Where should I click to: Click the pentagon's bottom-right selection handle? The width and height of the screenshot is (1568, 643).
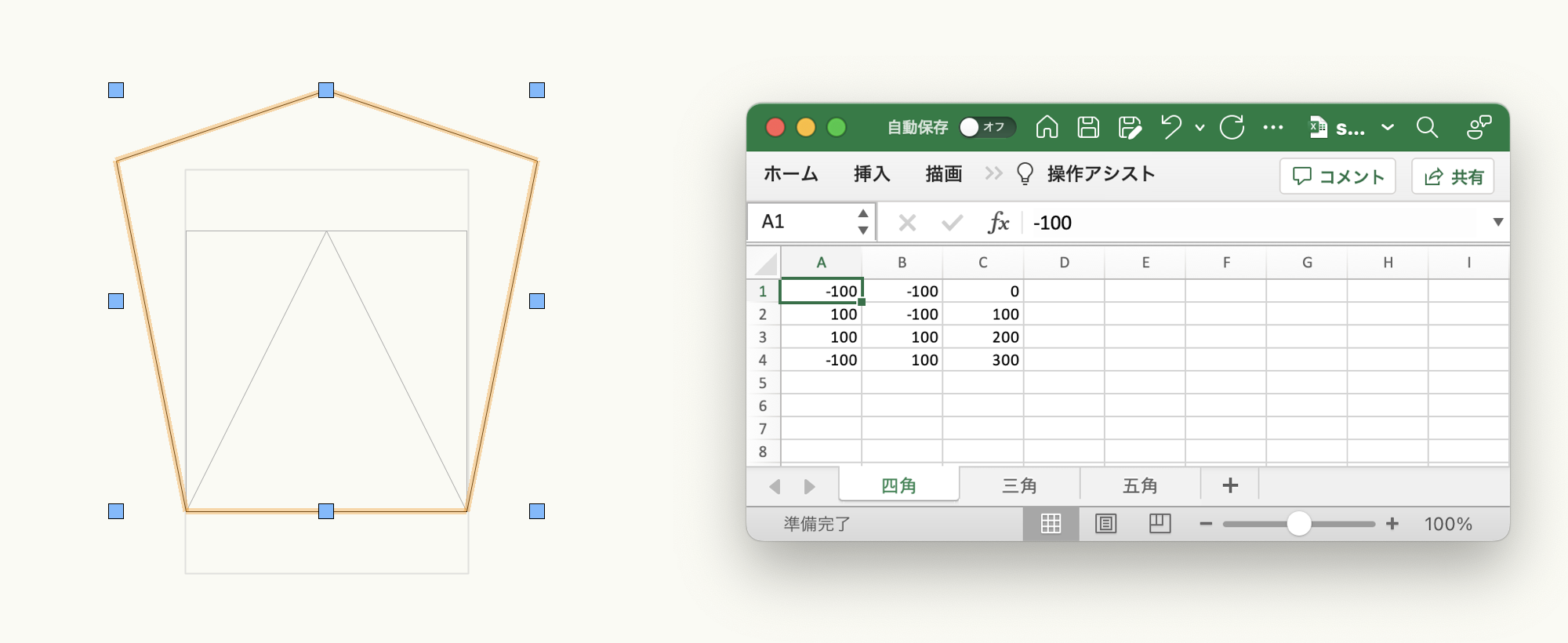537,511
